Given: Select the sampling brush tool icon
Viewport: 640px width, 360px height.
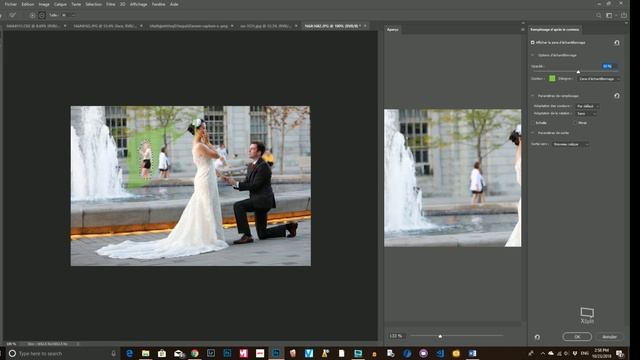Looking at the screenshot, I should (13, 15).
